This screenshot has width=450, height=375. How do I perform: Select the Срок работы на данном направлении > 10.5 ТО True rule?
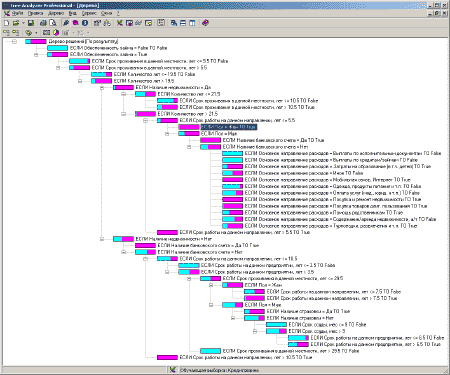click(x=246, y=357)
